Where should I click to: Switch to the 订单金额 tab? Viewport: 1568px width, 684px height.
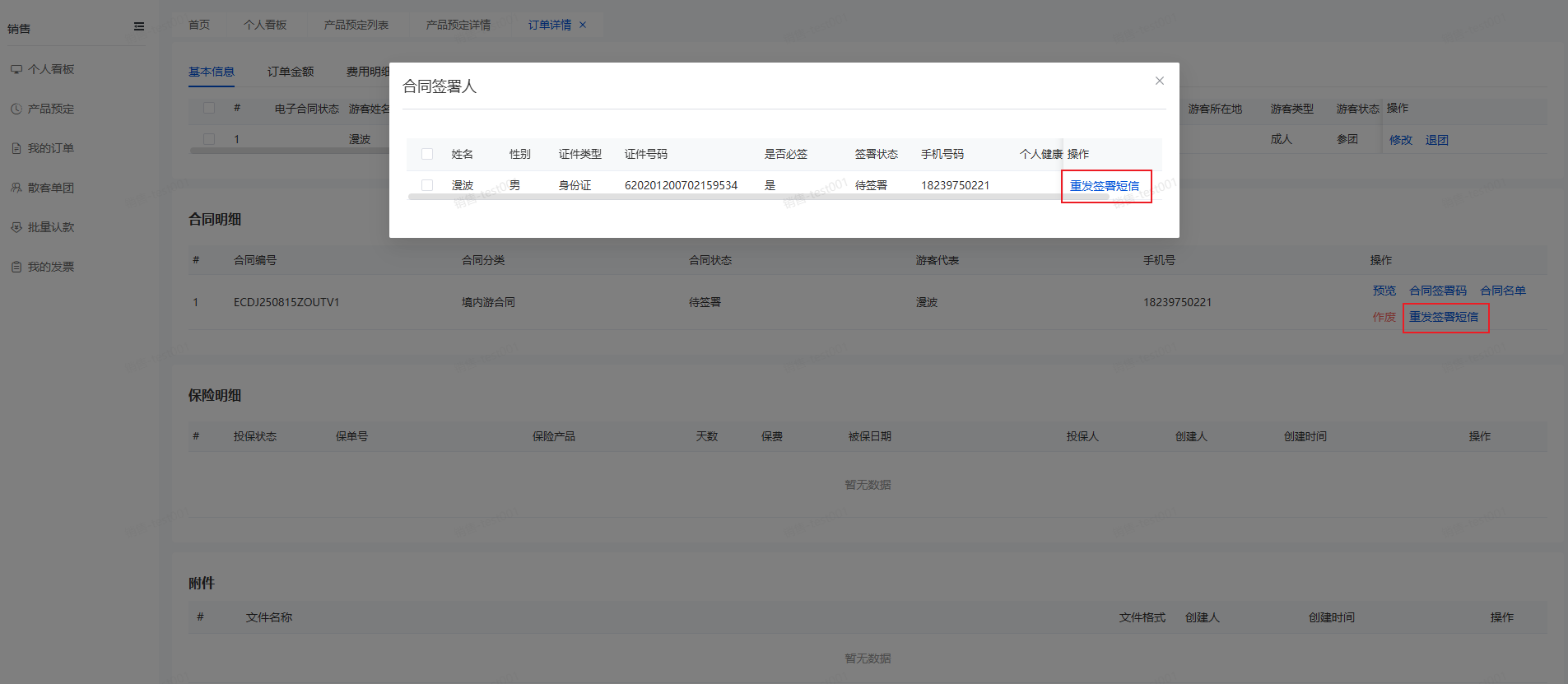(x=290, y=72)
